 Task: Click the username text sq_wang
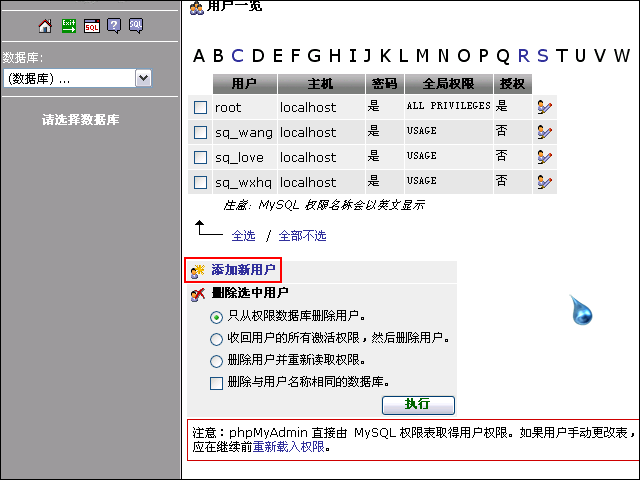pos(244,133)
